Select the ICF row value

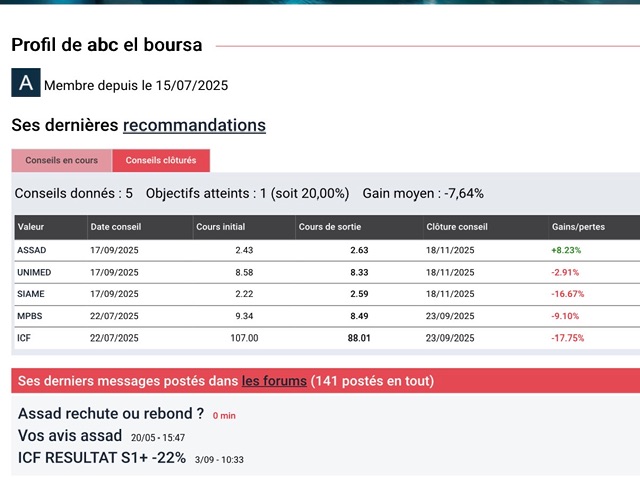click(24, 338)
